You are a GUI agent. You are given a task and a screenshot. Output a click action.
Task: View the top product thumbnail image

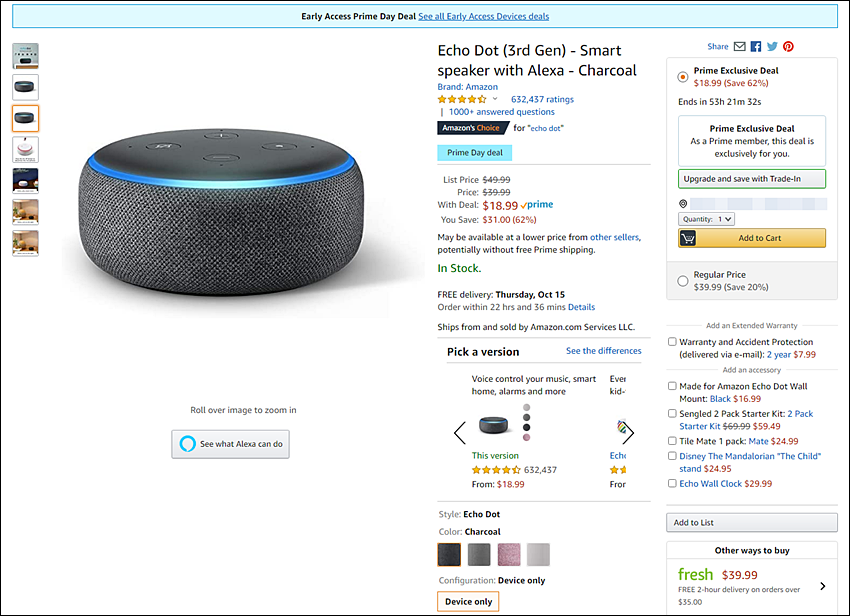pos(25,56)
